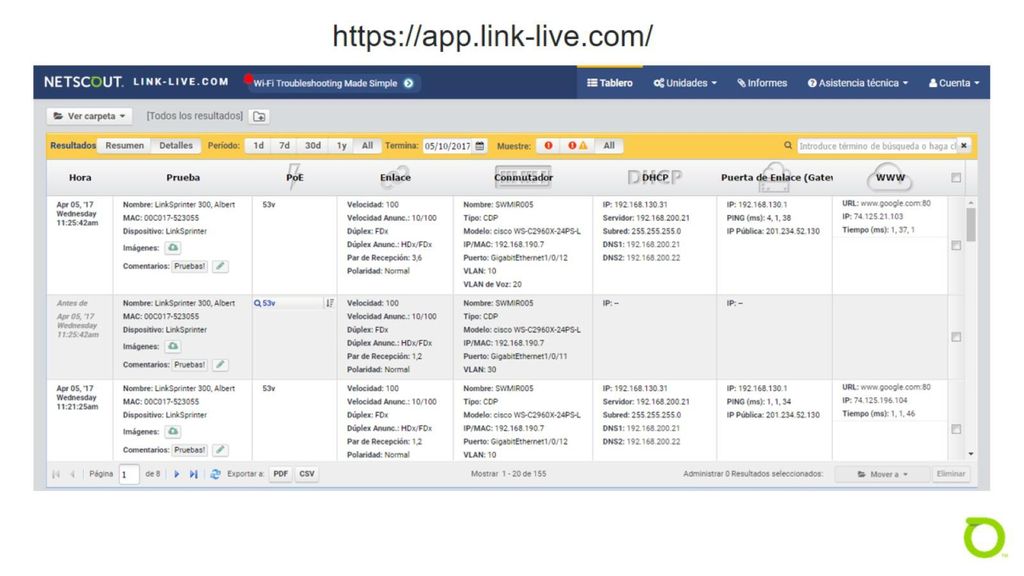
Task: Open the Tablero tab
Action: 610,83
